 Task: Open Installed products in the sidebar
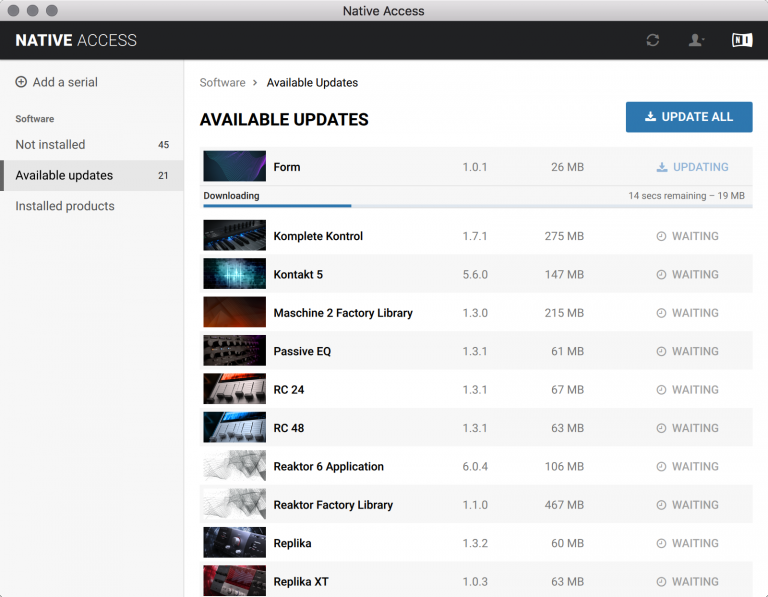coord(65,206)
